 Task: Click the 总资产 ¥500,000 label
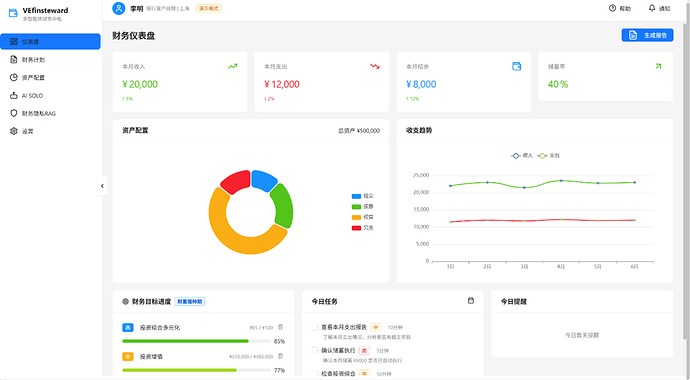coord(359,131)
